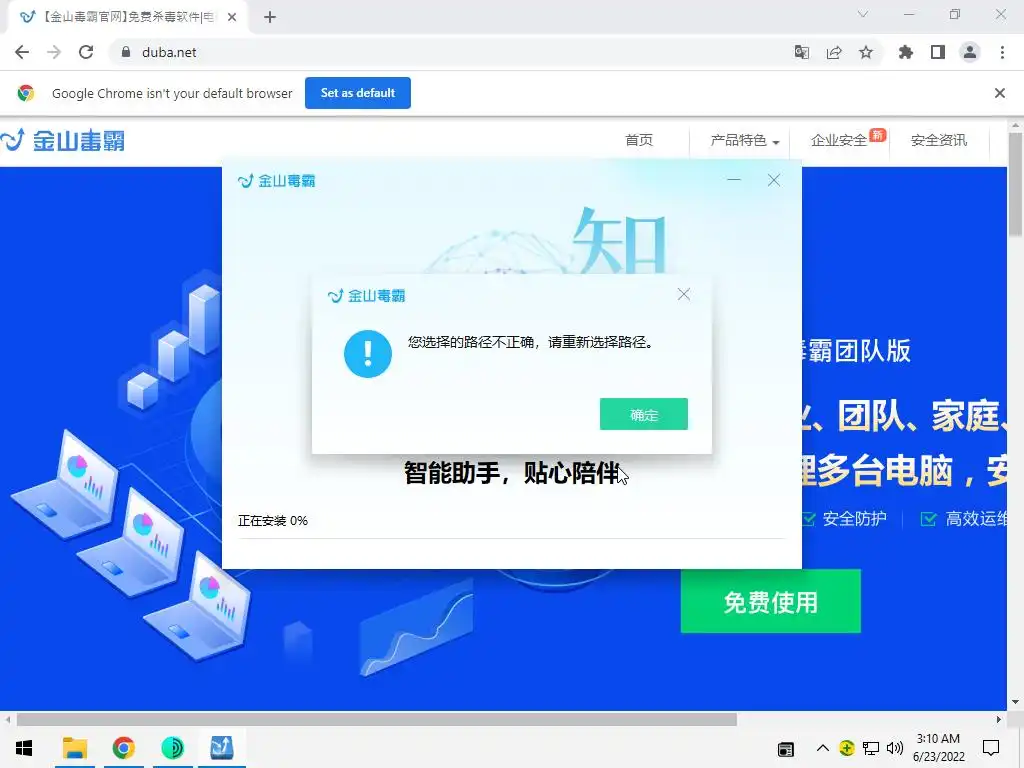Show hidden system tray icons
This screenshot has width=1024, height=768.
(822, 748)
